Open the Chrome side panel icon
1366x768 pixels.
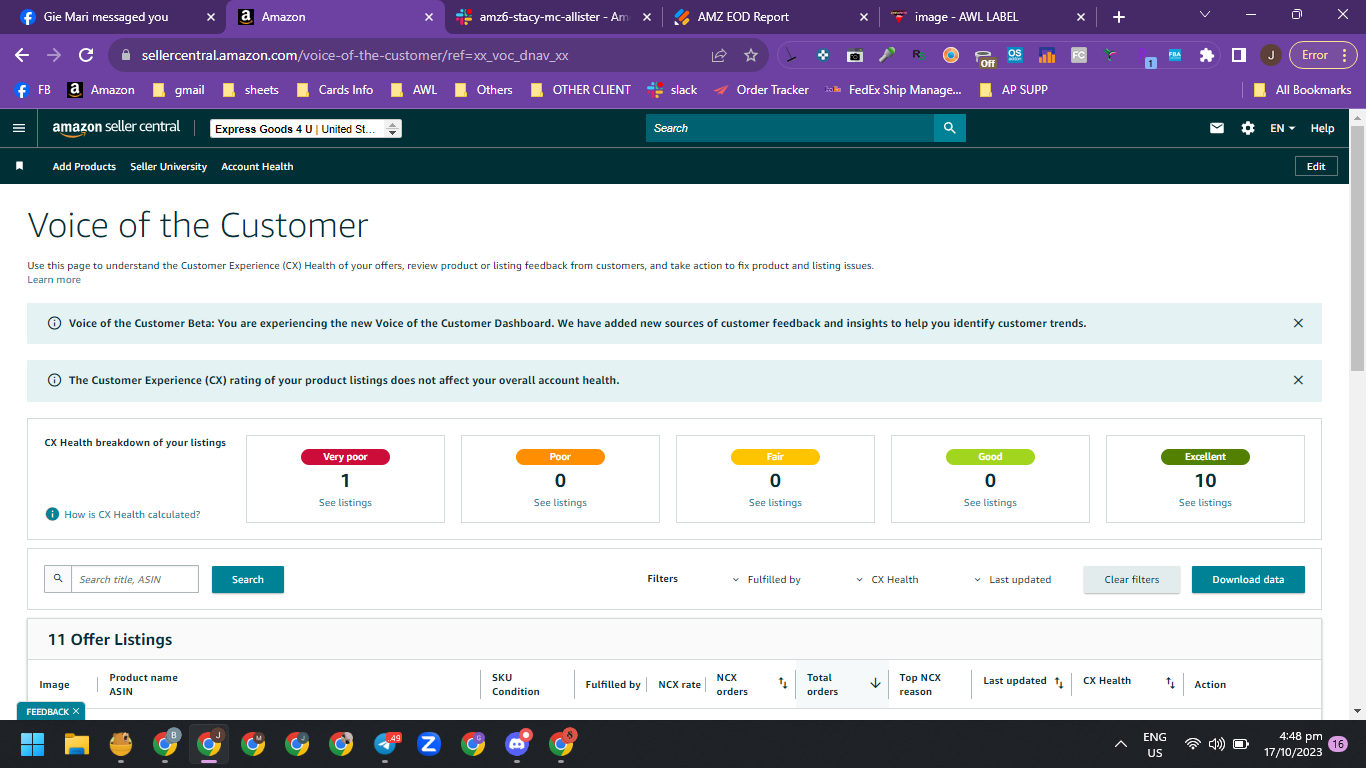click(1239, 55)
